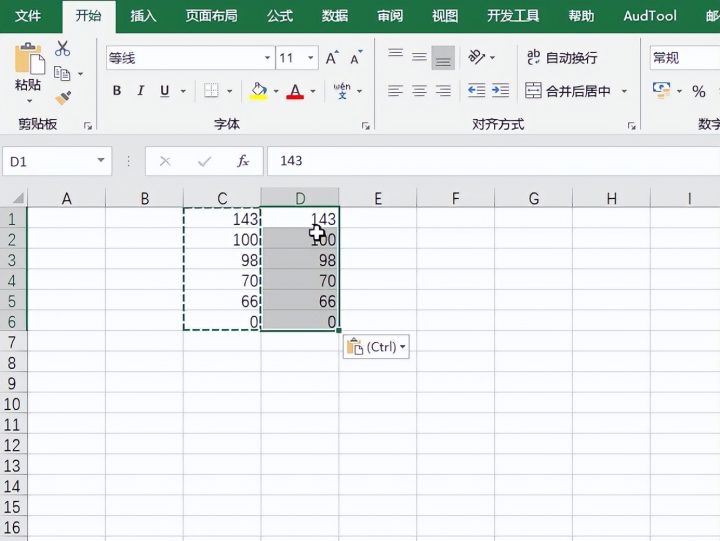The height and width of the screenshot is (541, 720).
Task: Expand the 粘贴 paste options arrow
Action: 29,101
